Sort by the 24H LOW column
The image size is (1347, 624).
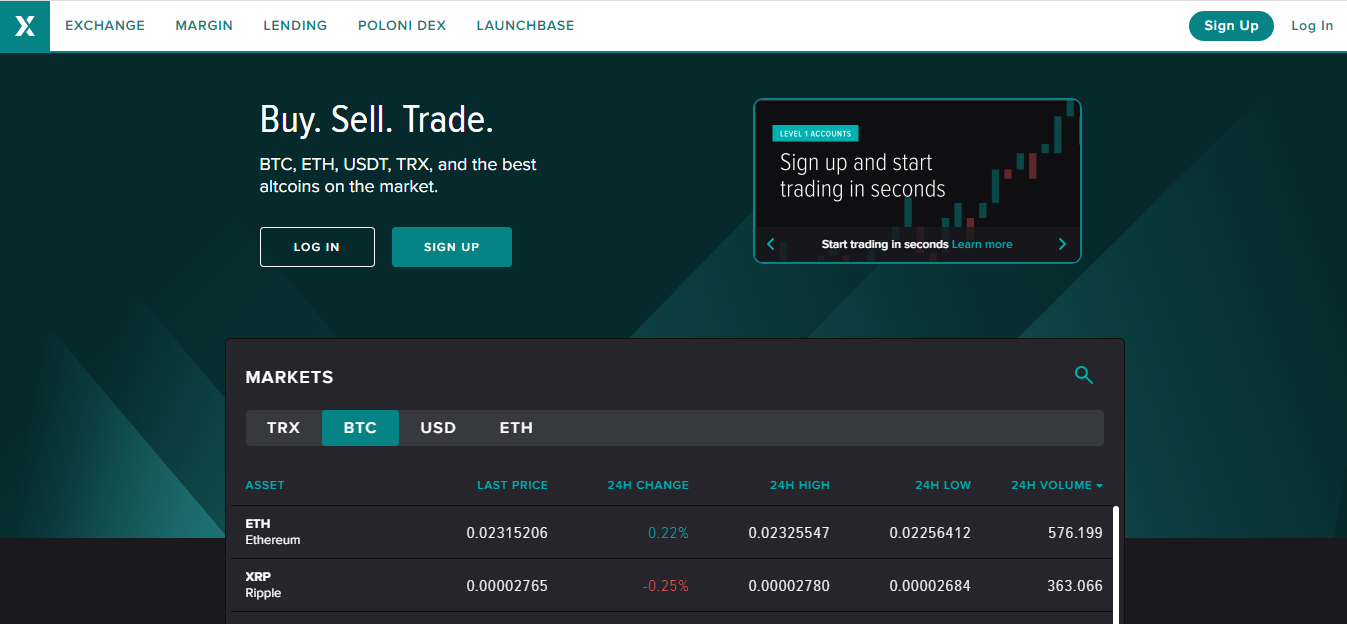tap(943, 485)
